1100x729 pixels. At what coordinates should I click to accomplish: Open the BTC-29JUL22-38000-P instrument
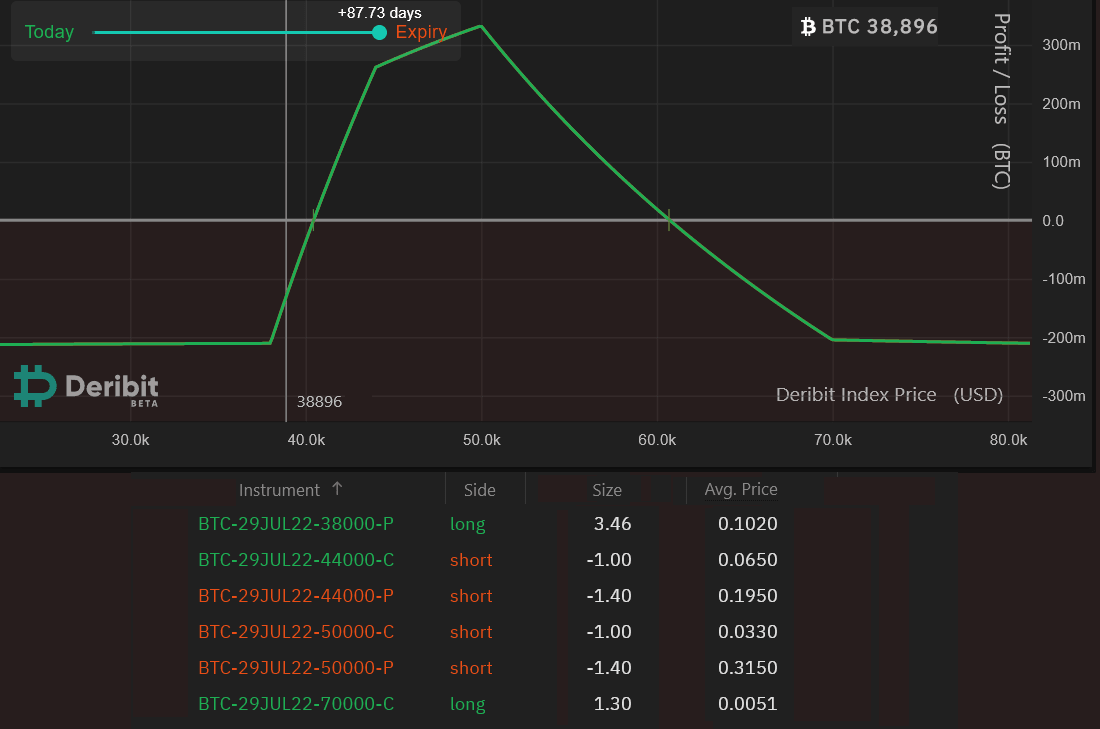click(295, 523)
